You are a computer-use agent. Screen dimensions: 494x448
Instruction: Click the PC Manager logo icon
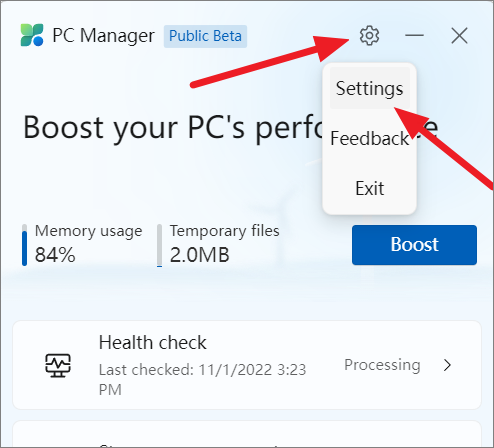coord(32,35)
